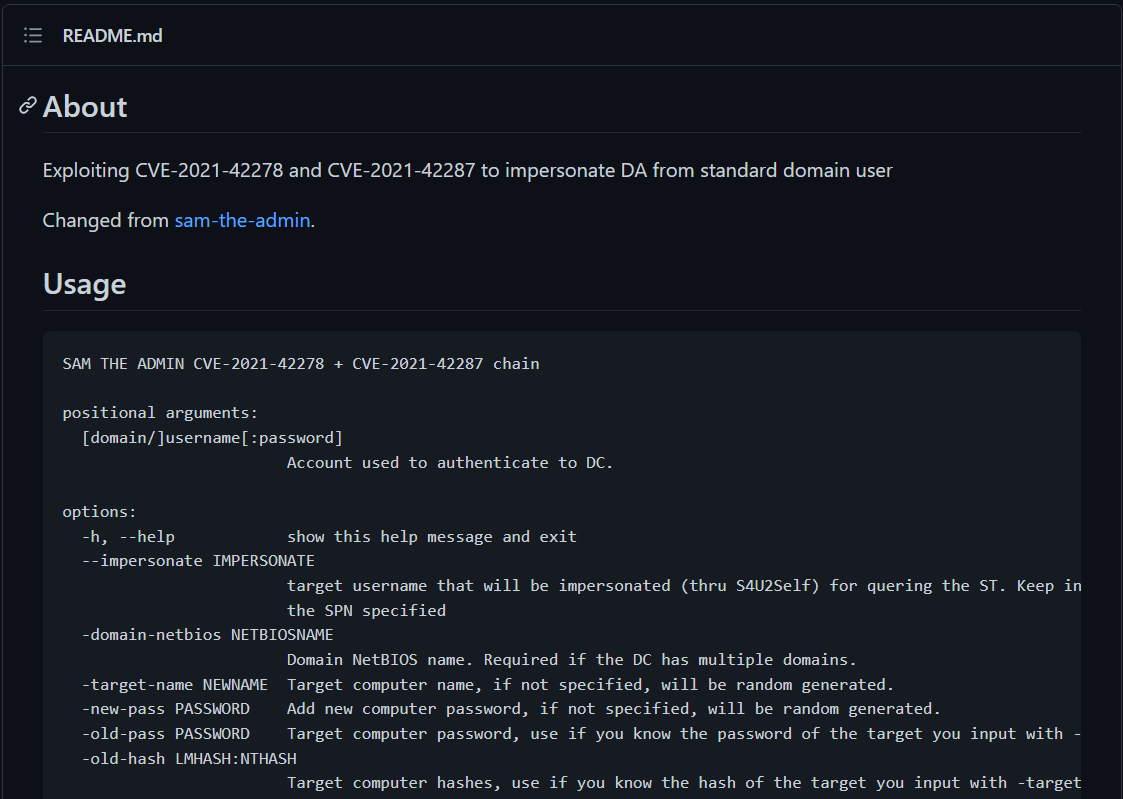Select the "Domain NetBIOS name. Required" line
Viewport: 1123px width, 799px height.
(572, 659)
